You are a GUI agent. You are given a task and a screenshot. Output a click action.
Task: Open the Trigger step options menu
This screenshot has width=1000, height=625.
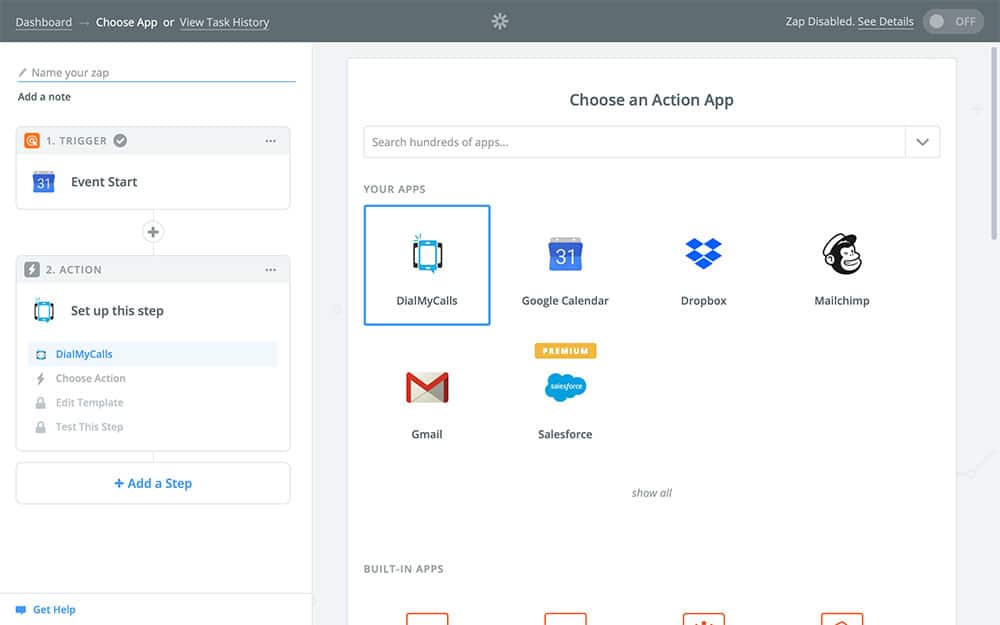pyautogui.click(x=270, y=141)
